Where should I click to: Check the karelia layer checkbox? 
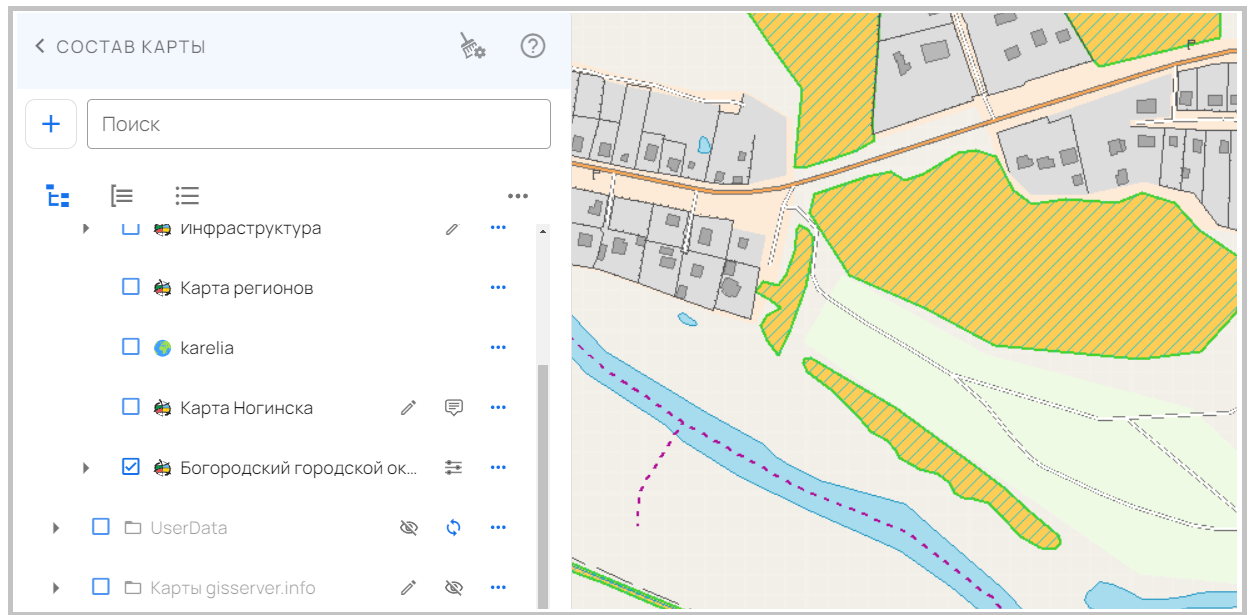[x=131, y=348]
